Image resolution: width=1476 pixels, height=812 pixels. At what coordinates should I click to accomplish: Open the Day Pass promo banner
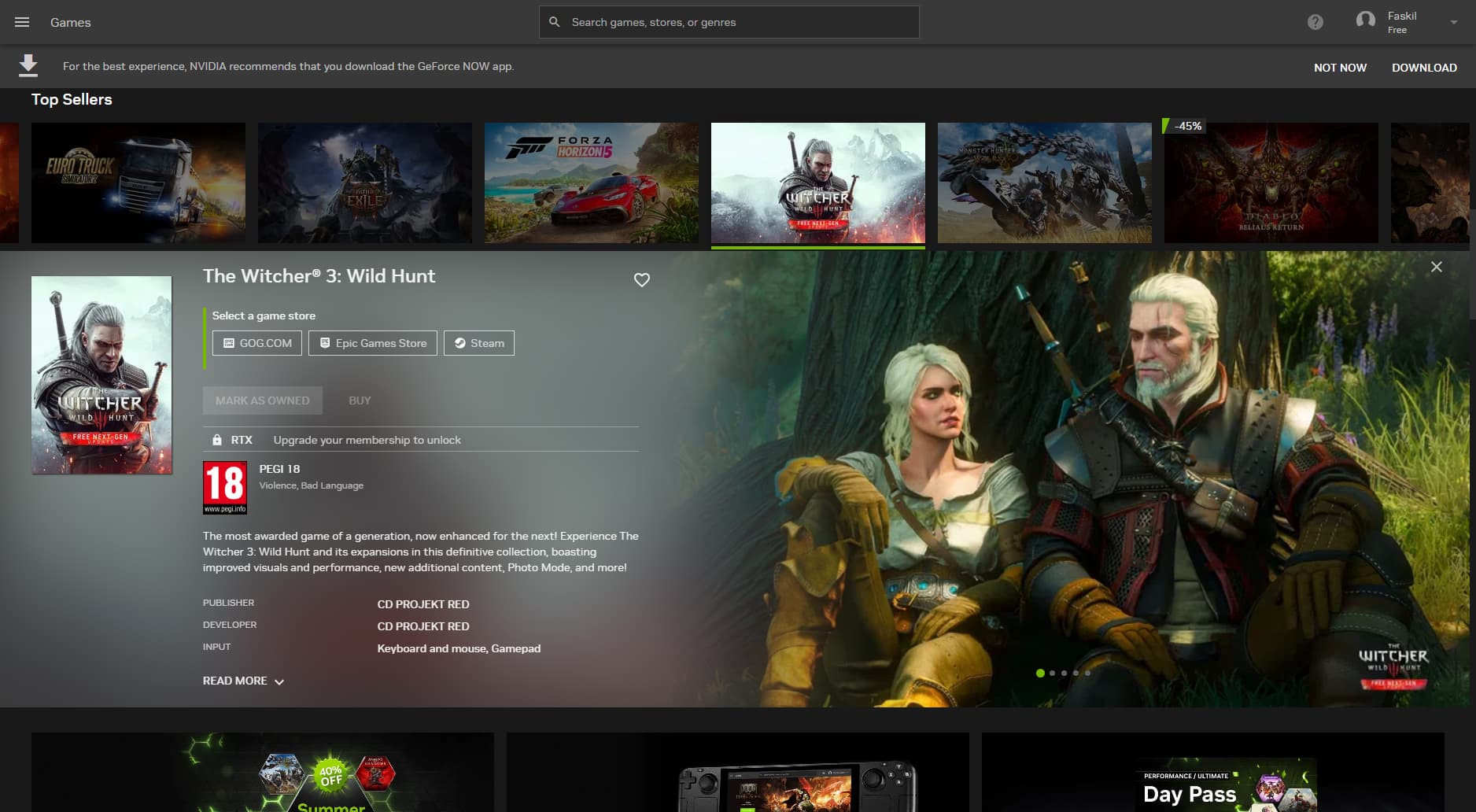(x=1213, y=773)
